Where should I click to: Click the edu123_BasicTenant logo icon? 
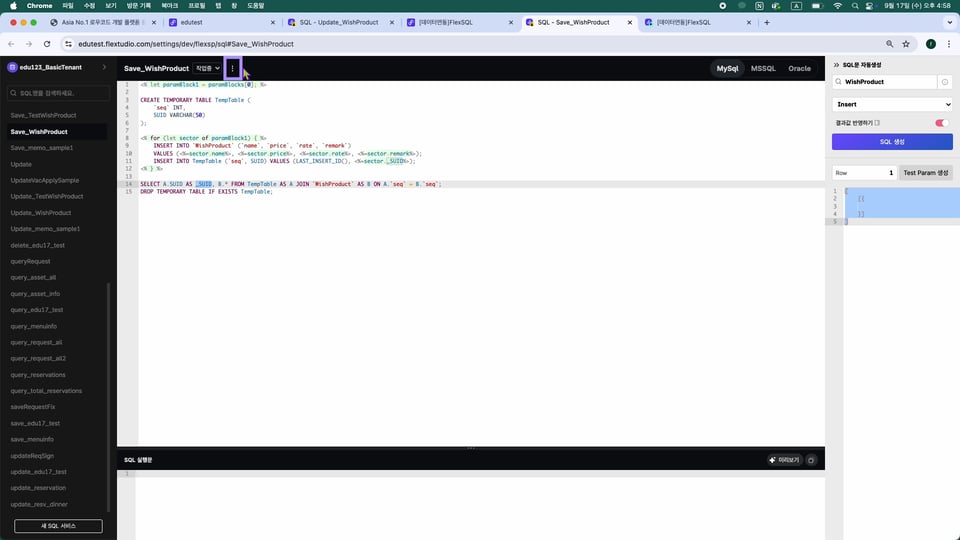[12, 67]
